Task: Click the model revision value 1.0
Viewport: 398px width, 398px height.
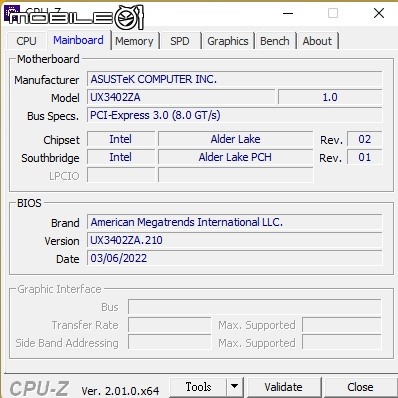Action: (x=330, y=97)
